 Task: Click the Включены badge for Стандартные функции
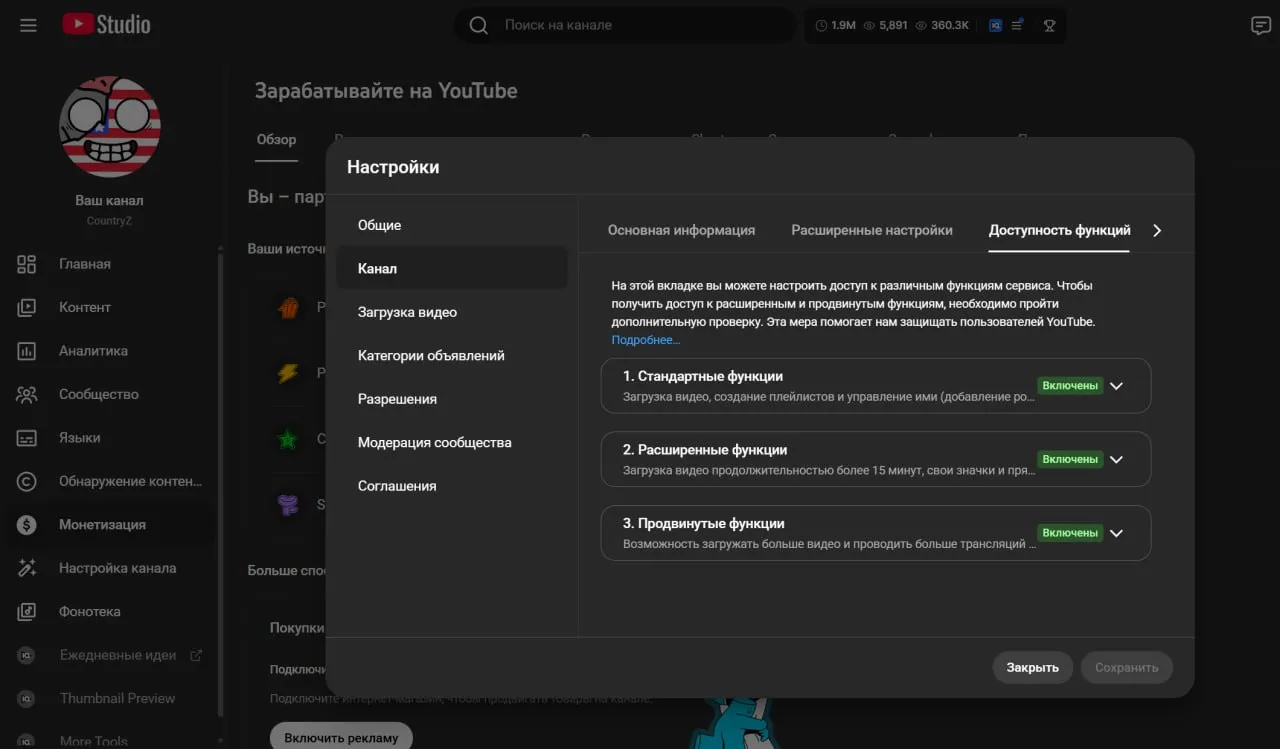point(1070,386)
